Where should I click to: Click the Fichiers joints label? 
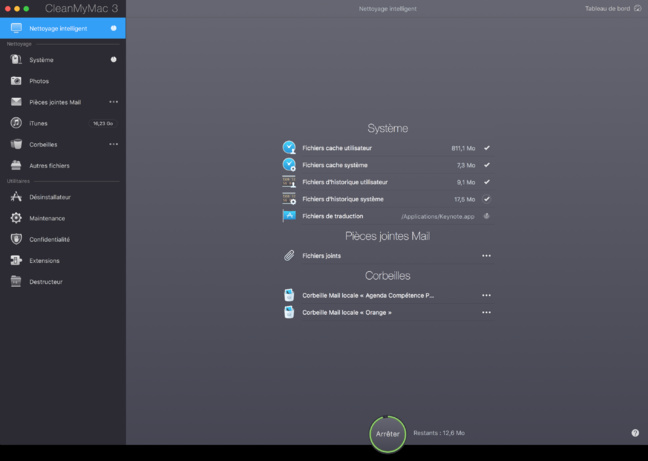tap(322, 256)
